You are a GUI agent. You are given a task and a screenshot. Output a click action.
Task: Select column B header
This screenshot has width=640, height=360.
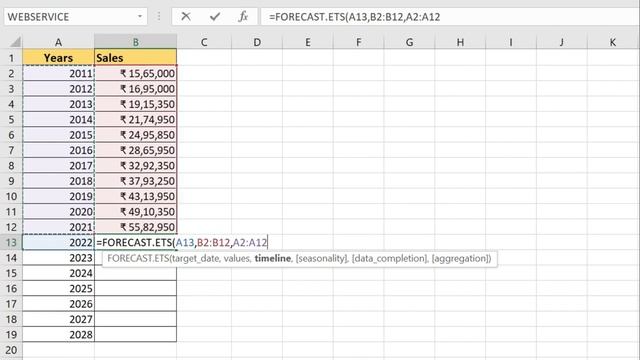[x=136, y=42]
